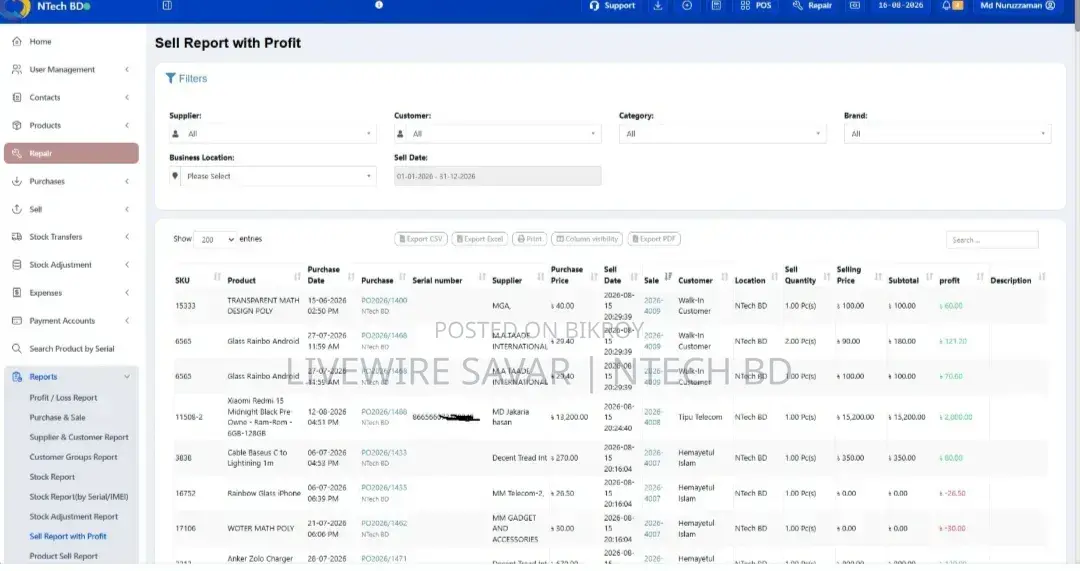Expand the Sell sidebar menu
This screenshot has height=571, width=1080.
[x=71, y=209]
